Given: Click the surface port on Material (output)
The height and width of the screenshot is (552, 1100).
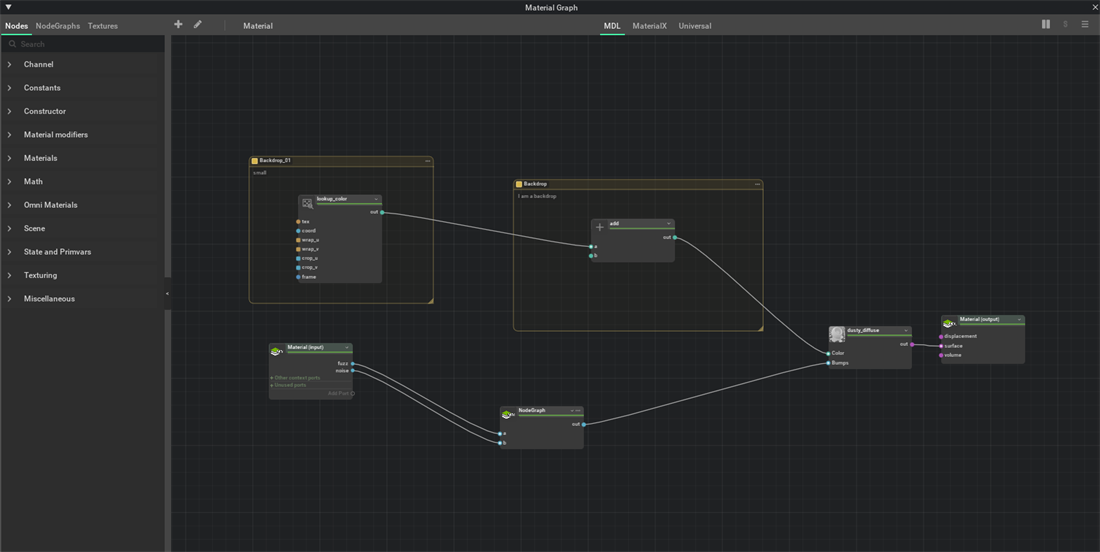Looking at the screenshot, I should point(941,346).
